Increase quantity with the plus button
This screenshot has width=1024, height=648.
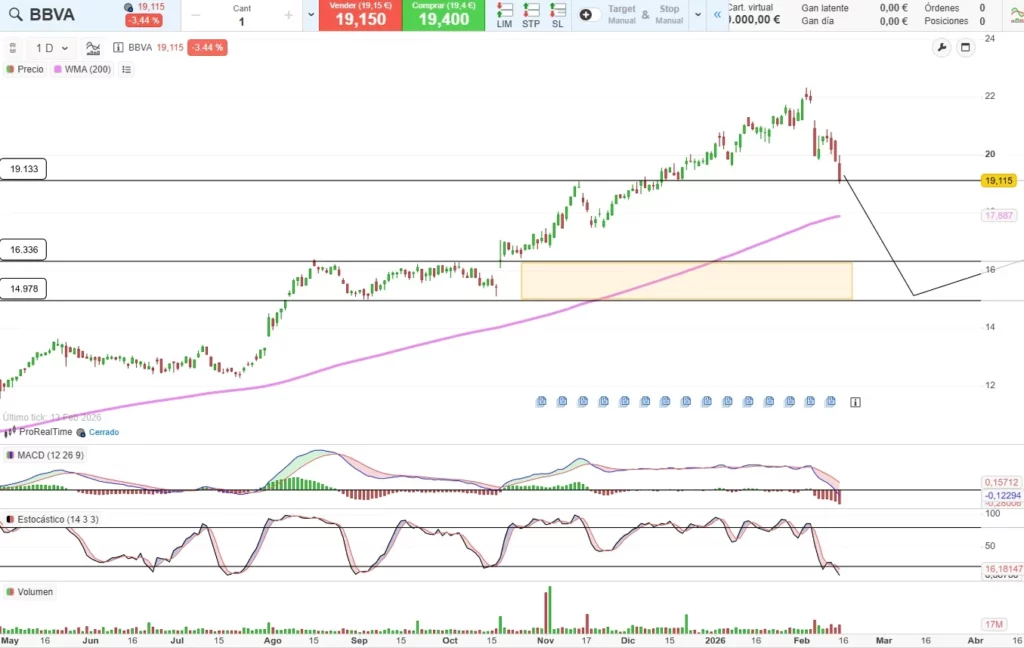point(289,15)
